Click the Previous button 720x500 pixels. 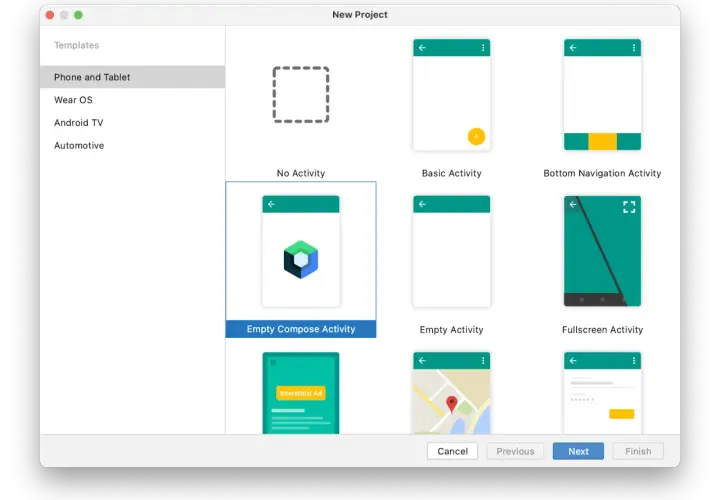pos(515,451)
